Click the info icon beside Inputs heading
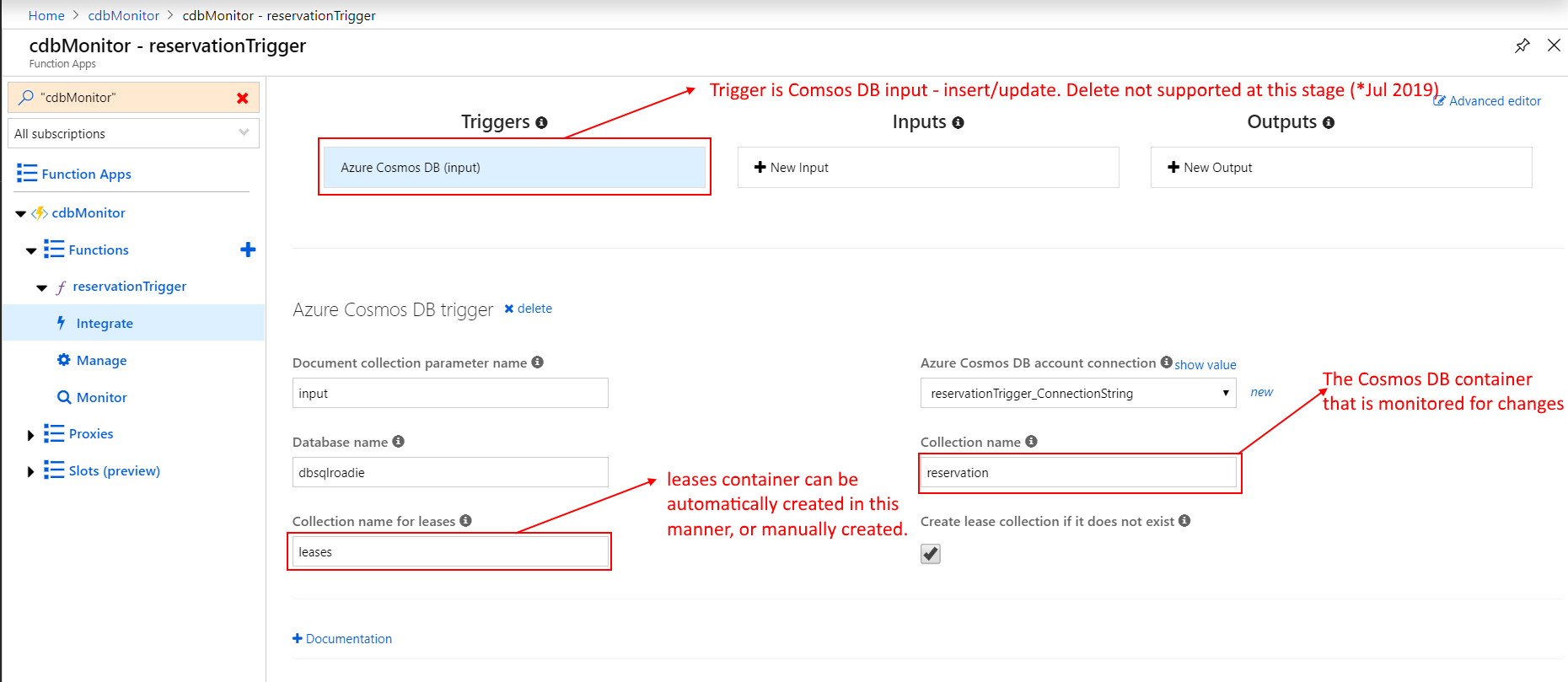The image size is (1568, 682). coord(958,123)
